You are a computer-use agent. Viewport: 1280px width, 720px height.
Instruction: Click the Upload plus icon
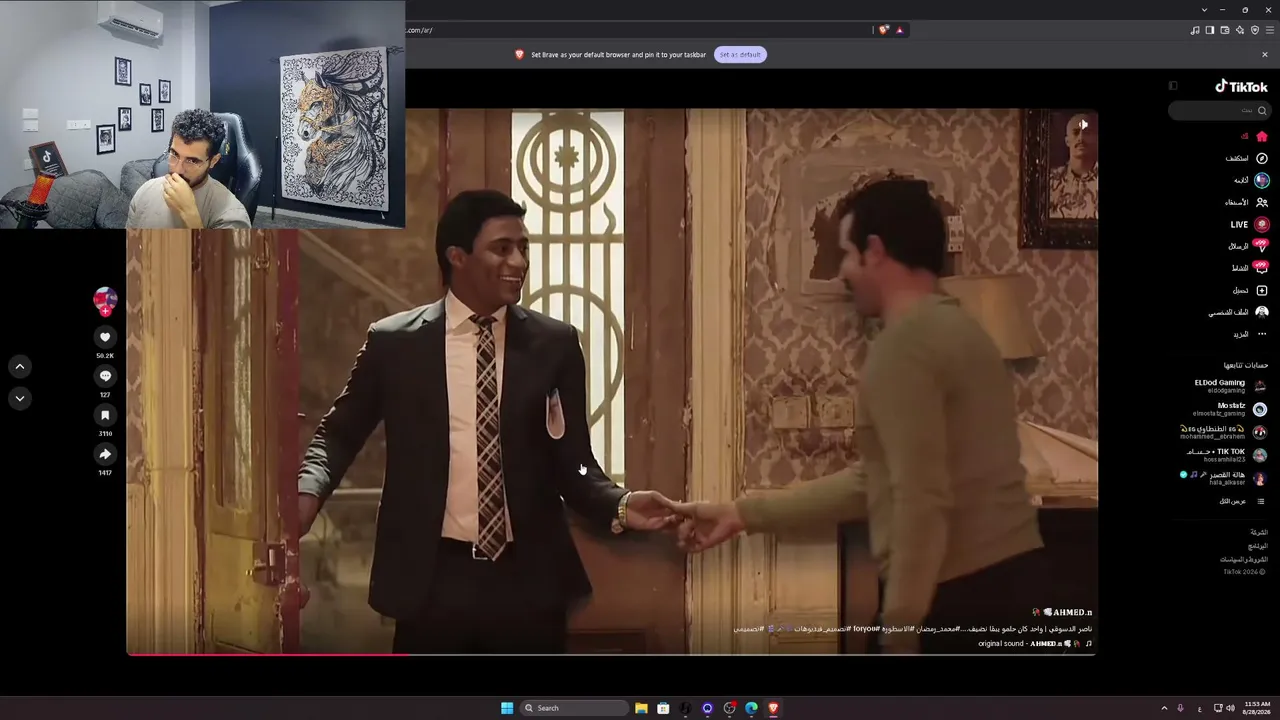tap(1262, 290)
